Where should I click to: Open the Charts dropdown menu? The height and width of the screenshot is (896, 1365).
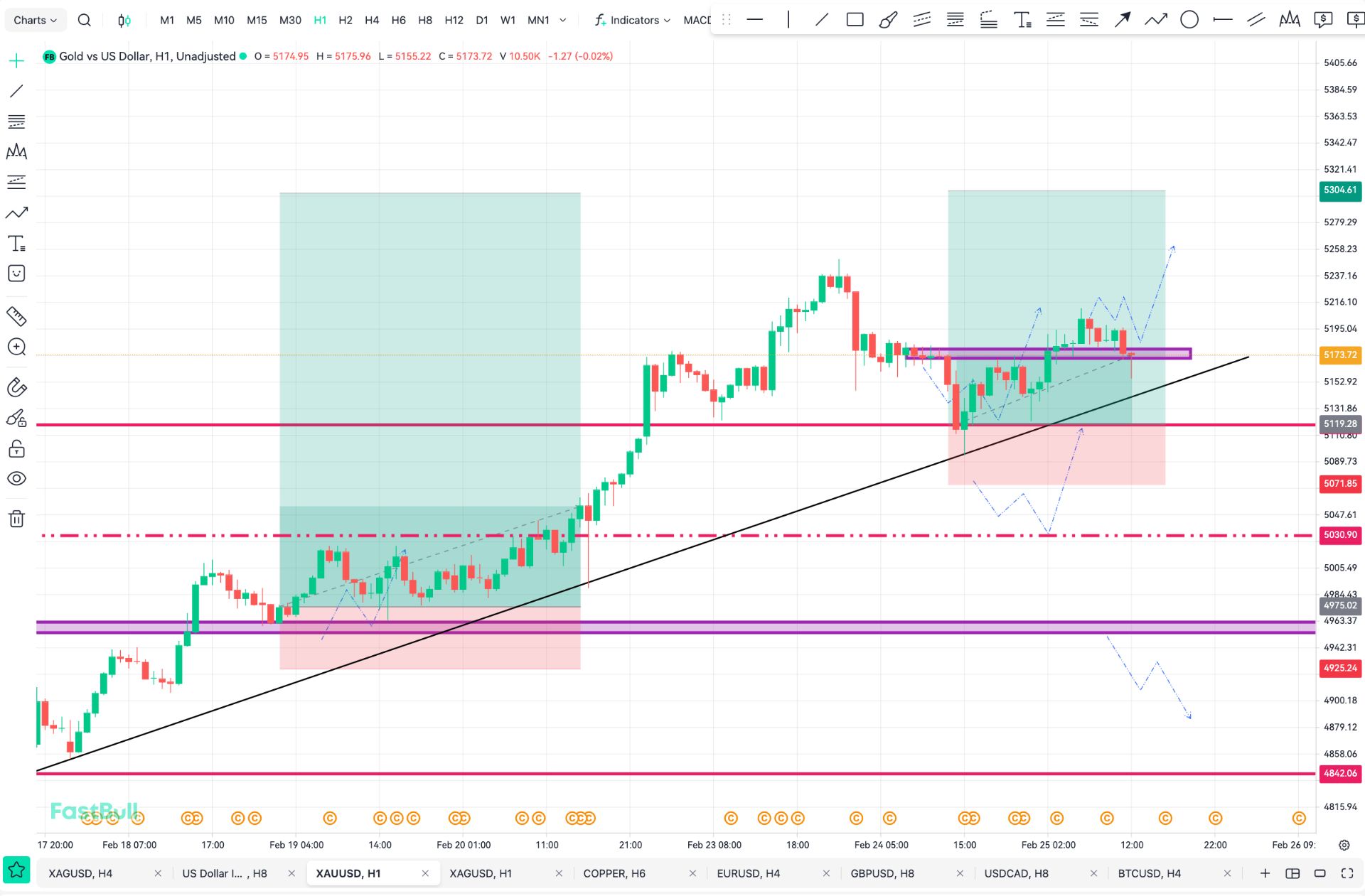(35, 20)
